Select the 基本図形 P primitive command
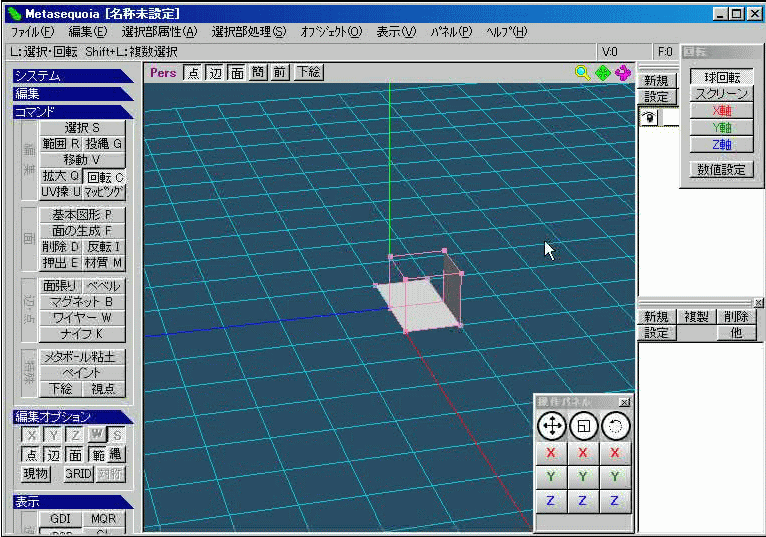The image size is (766, 537). coord(82,215)
